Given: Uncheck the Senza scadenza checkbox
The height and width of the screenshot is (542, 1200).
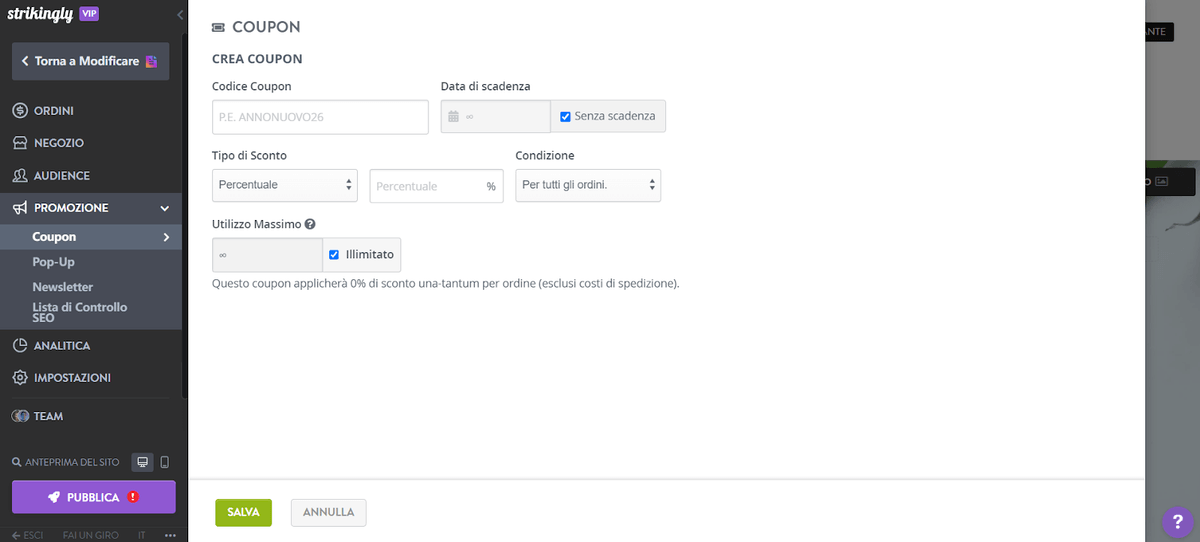Looking at the screenshot, I should point(565,117).
